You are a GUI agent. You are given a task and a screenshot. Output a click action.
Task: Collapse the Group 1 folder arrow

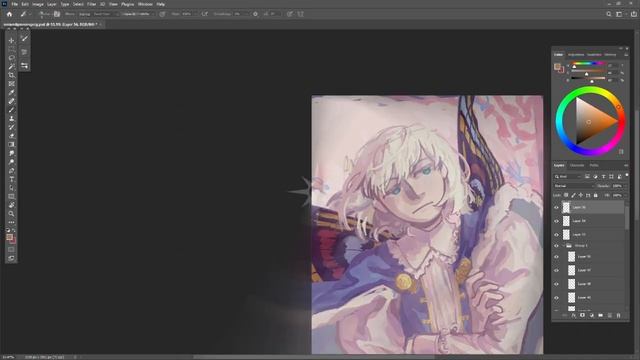click(x=564, y=246)
